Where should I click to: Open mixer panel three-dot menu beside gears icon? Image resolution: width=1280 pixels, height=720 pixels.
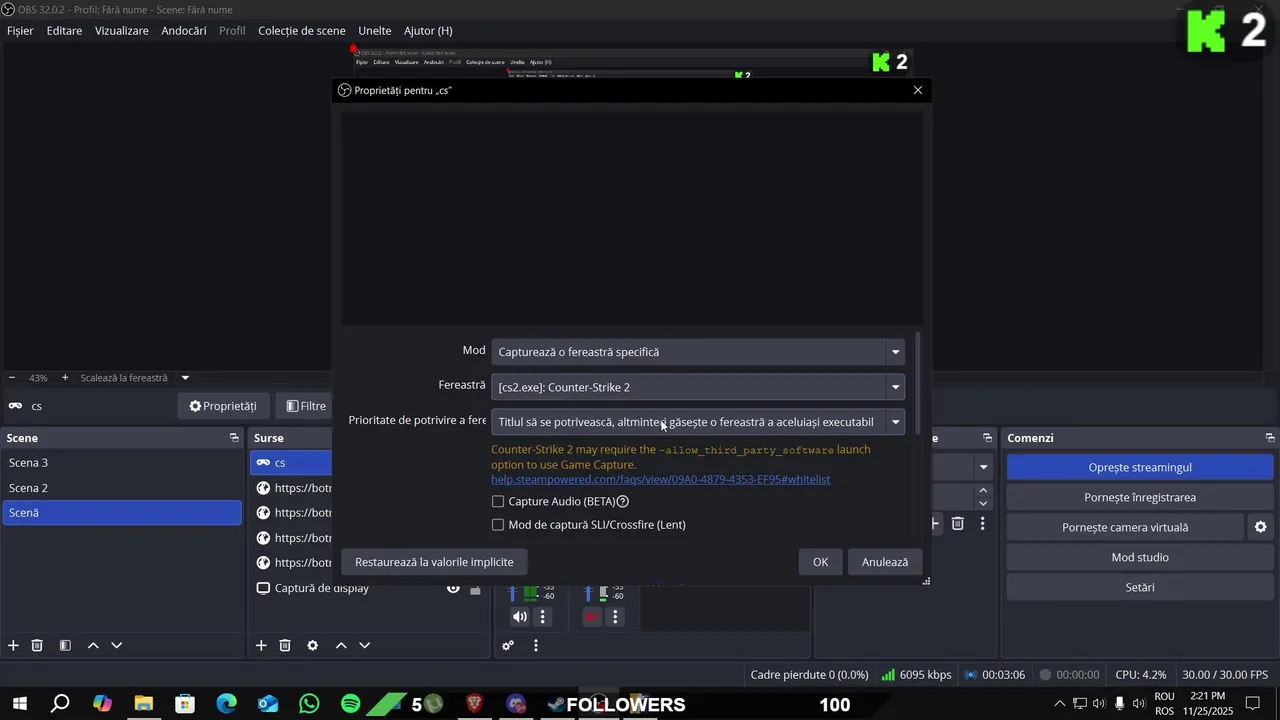(x=536, y=646)
